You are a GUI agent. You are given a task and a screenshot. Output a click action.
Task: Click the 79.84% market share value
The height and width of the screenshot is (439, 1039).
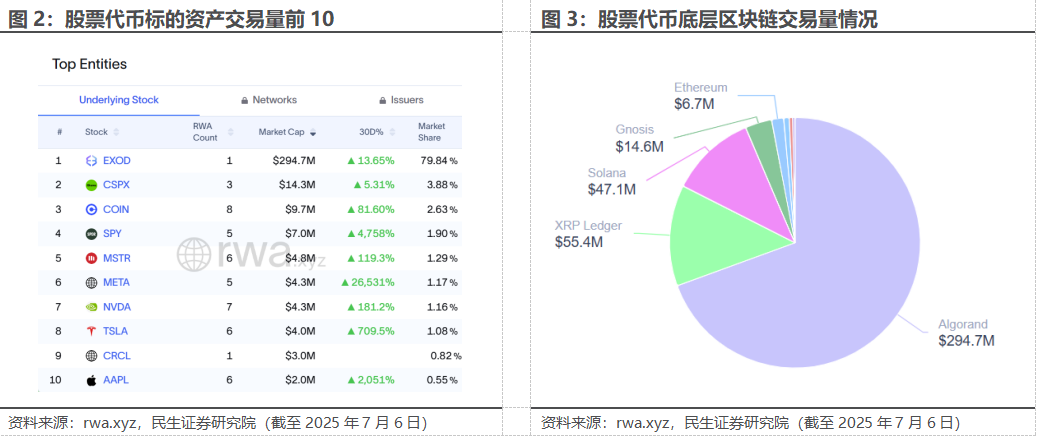[x=439, y=160]
